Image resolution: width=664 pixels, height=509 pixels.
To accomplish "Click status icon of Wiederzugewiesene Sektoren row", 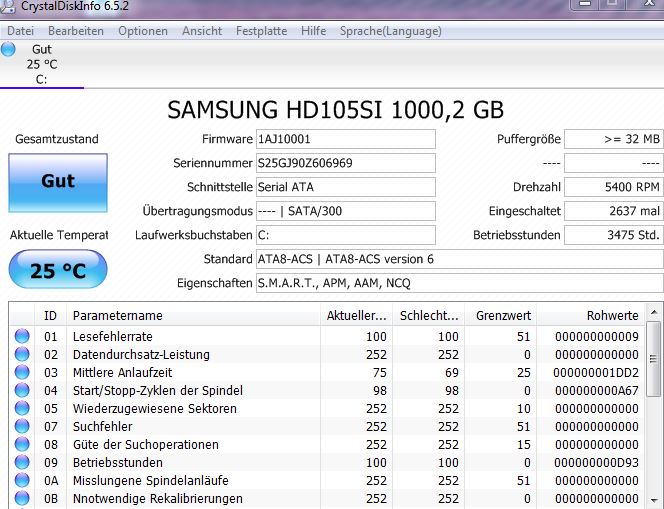I will 22,408.
